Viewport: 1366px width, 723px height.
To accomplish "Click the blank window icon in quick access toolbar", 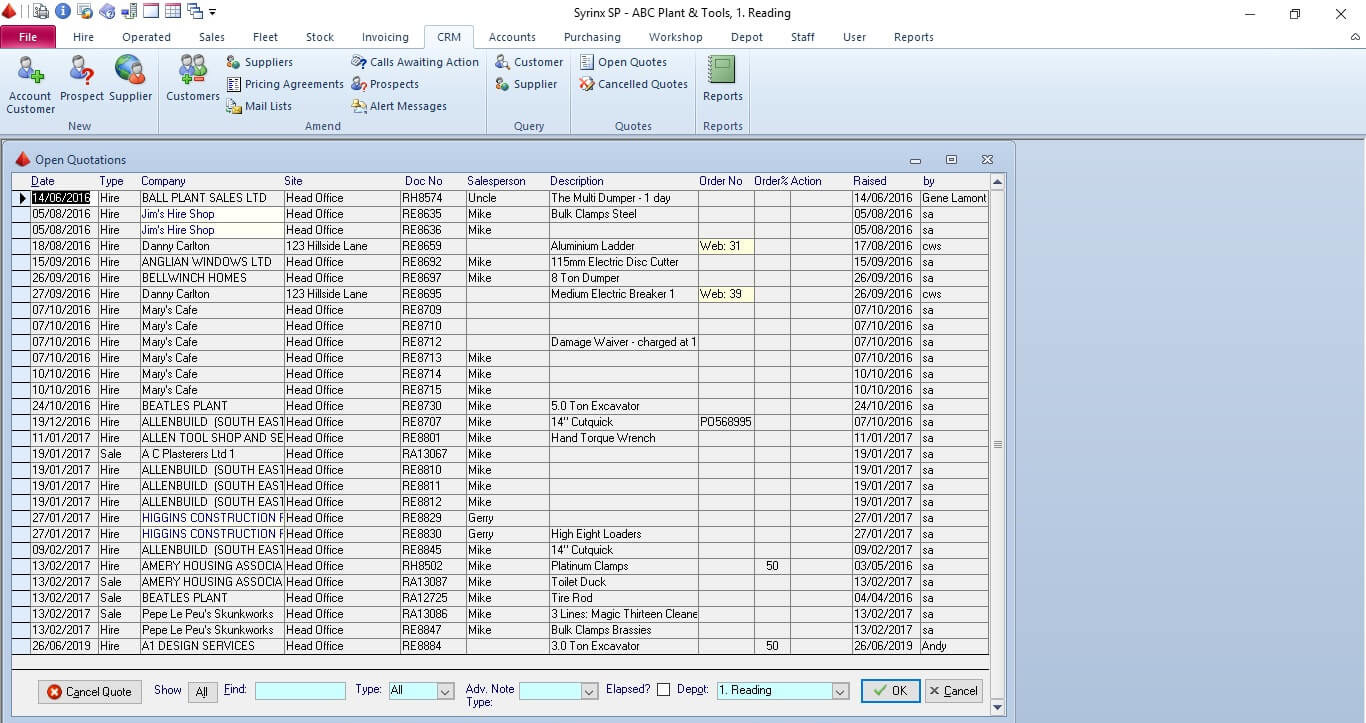I will (x=151, y=12).
